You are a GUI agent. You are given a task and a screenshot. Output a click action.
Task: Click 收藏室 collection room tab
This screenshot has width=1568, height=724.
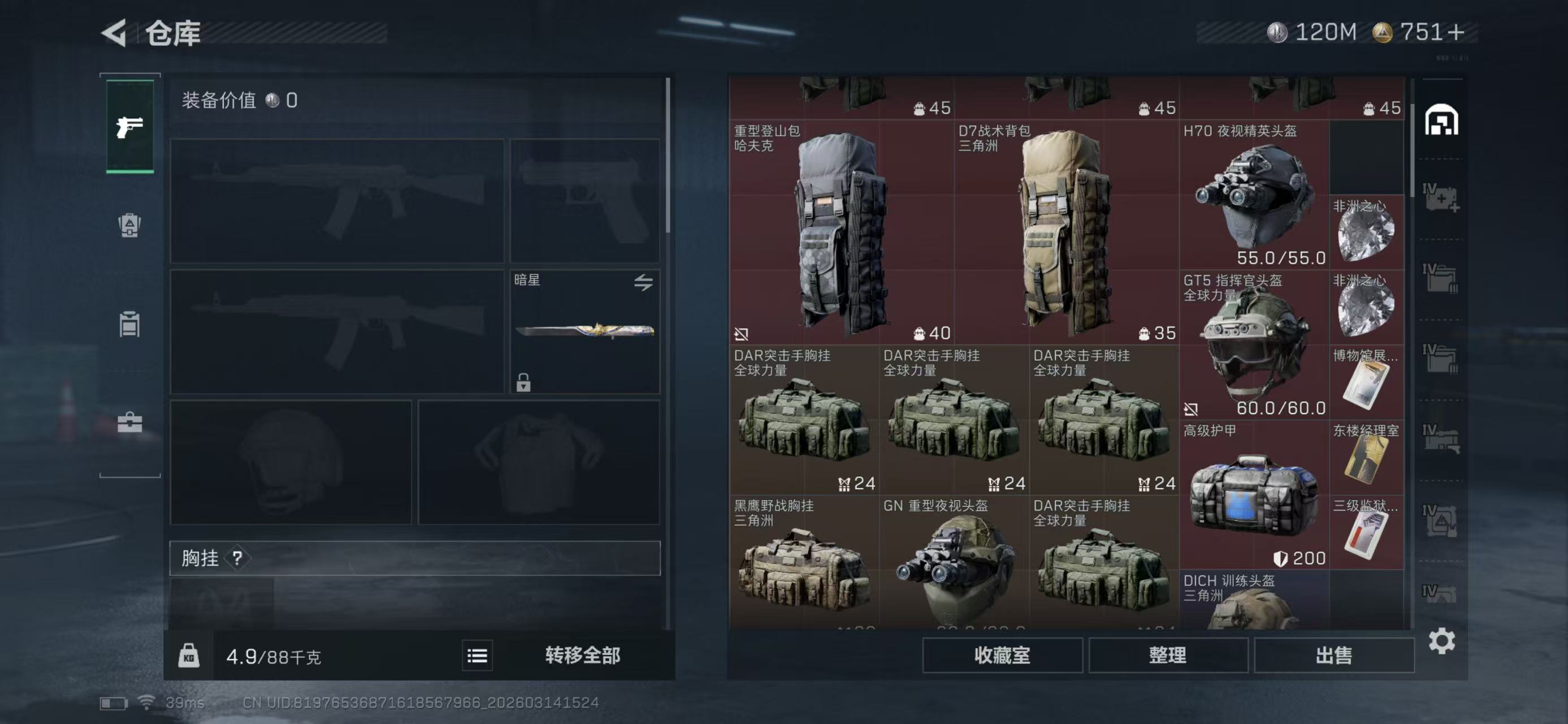coord(1003,655)
